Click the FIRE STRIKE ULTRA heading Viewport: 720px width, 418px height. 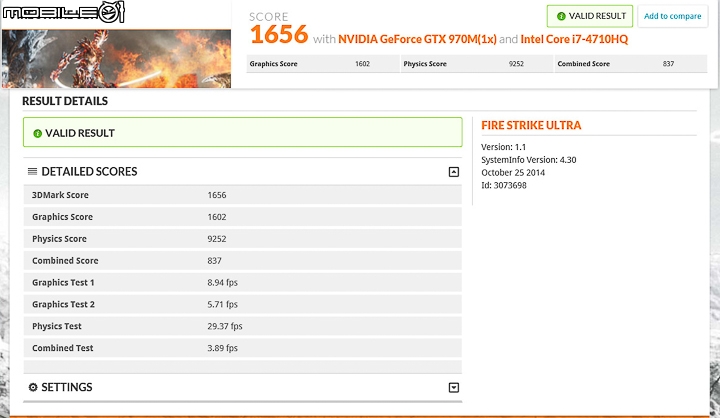click(x=531, y=125)
